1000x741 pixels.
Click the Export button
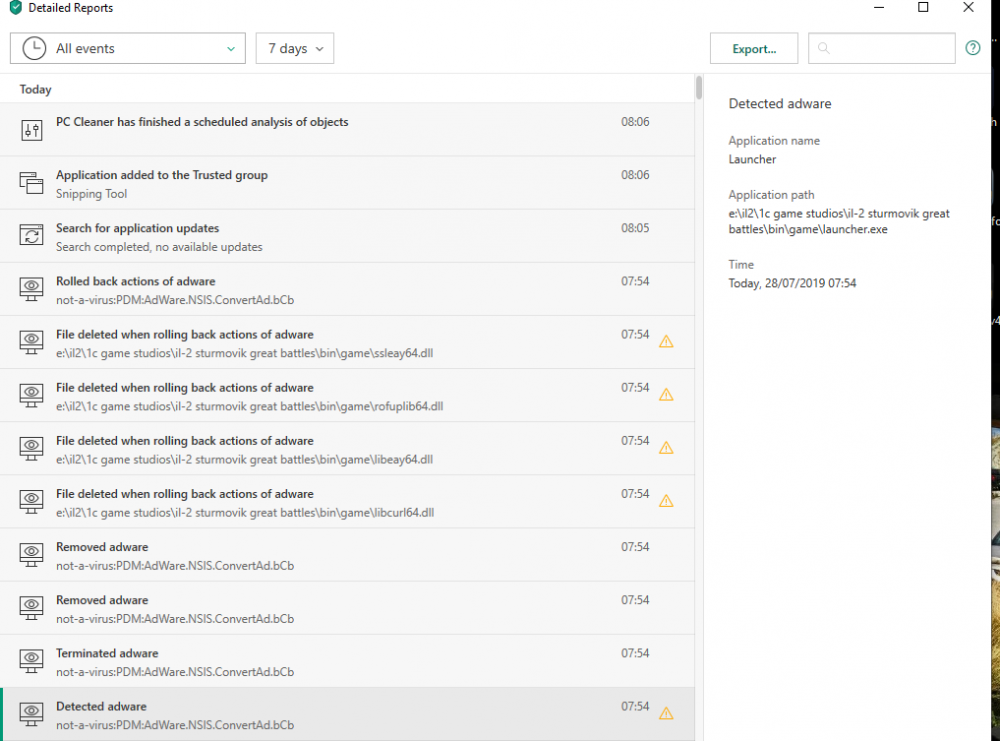pyautogui.click(x=754, y=48)
